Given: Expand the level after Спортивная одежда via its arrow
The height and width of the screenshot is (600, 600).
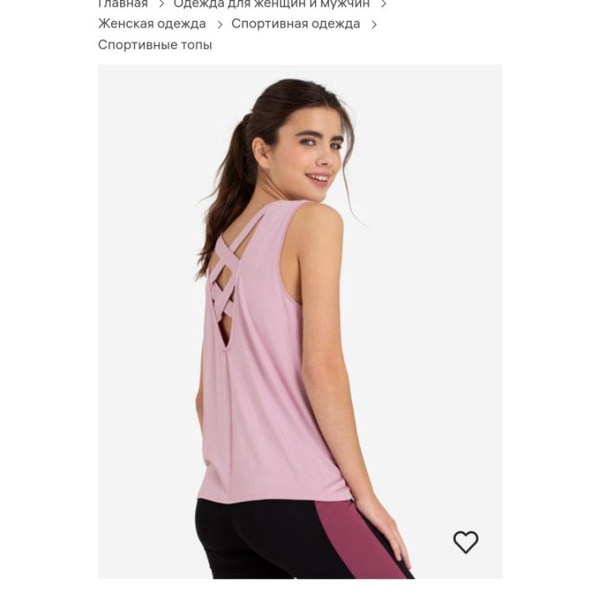Looking at the screenshot, I should [x=374, y=24].
